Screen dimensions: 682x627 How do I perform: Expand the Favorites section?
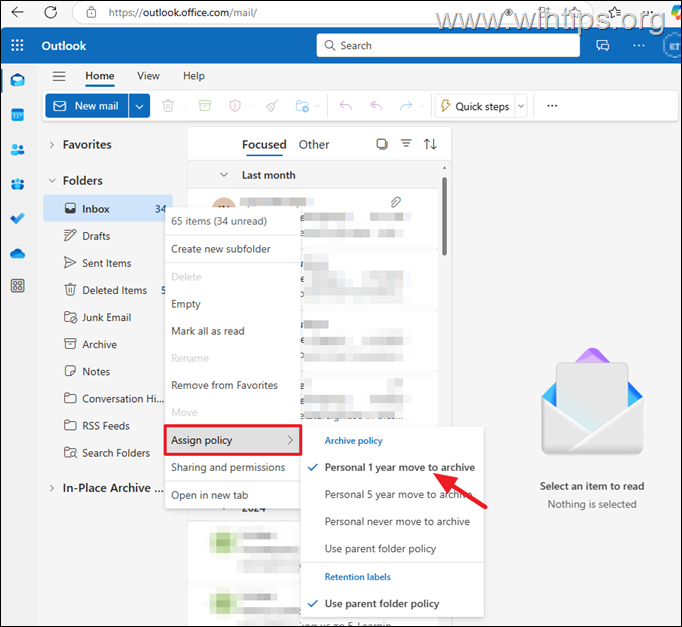point(52,145)
